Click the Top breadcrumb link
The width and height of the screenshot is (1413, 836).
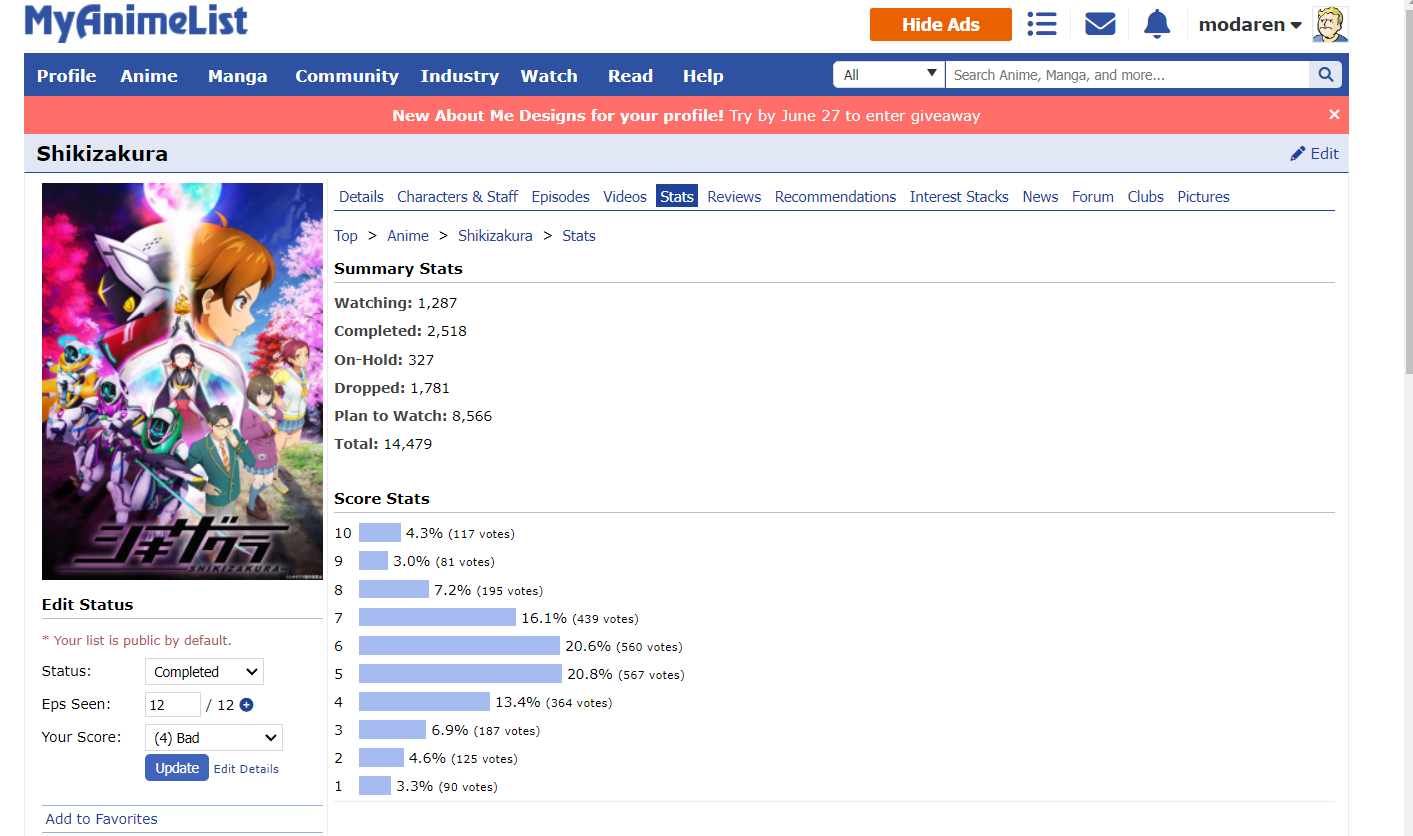[x=346, y=236]
